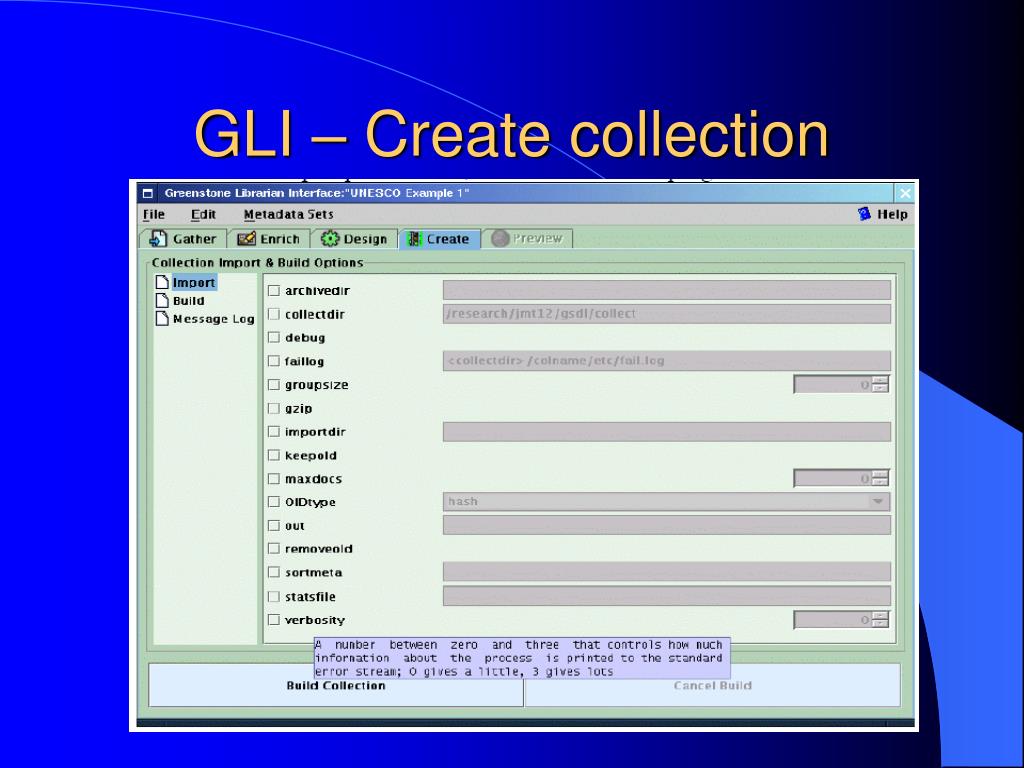Click the out text field
This screenshot has height=768, width=1024.
click(667, 525)
